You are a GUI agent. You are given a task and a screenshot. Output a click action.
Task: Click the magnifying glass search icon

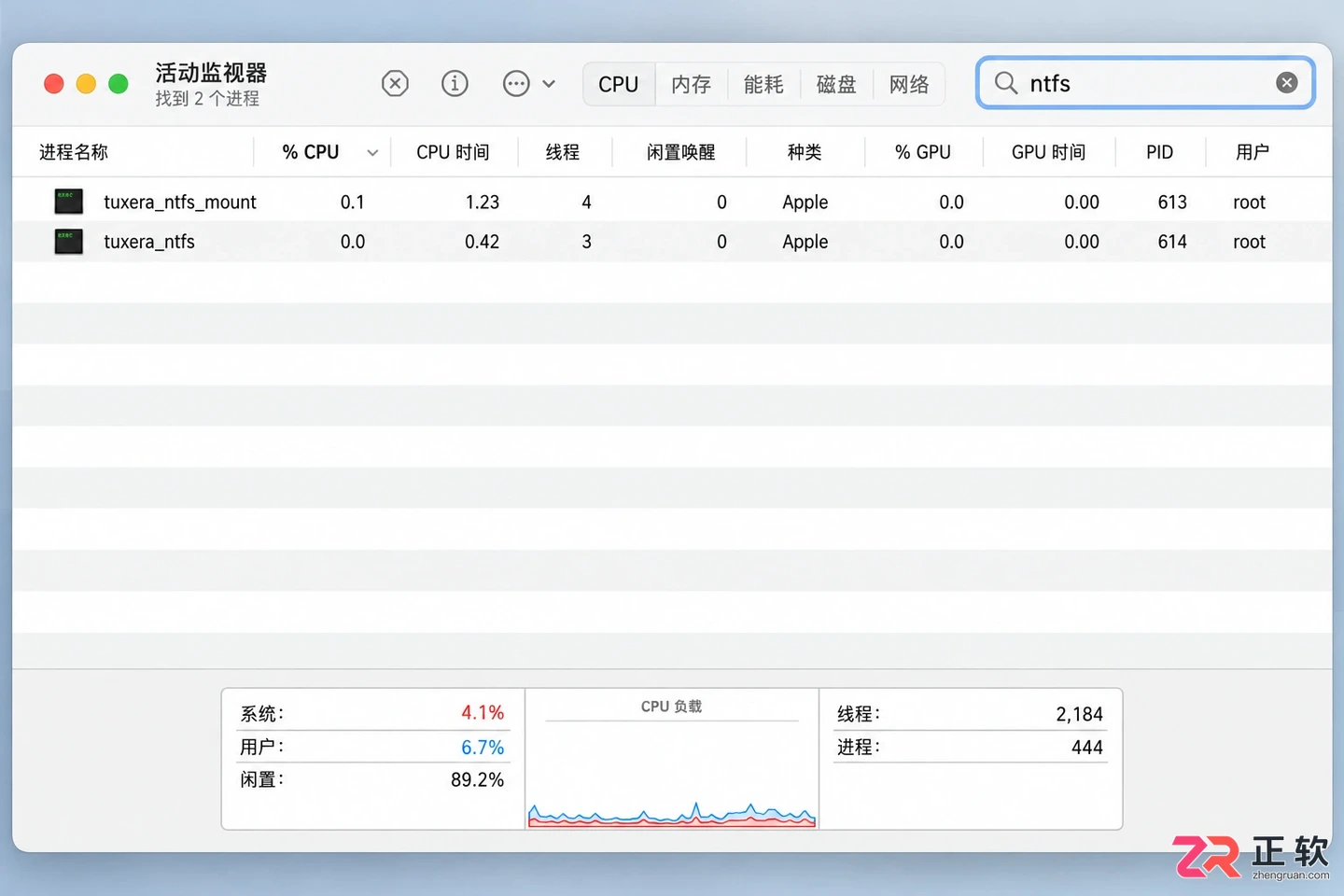[x=1005, y=83]
